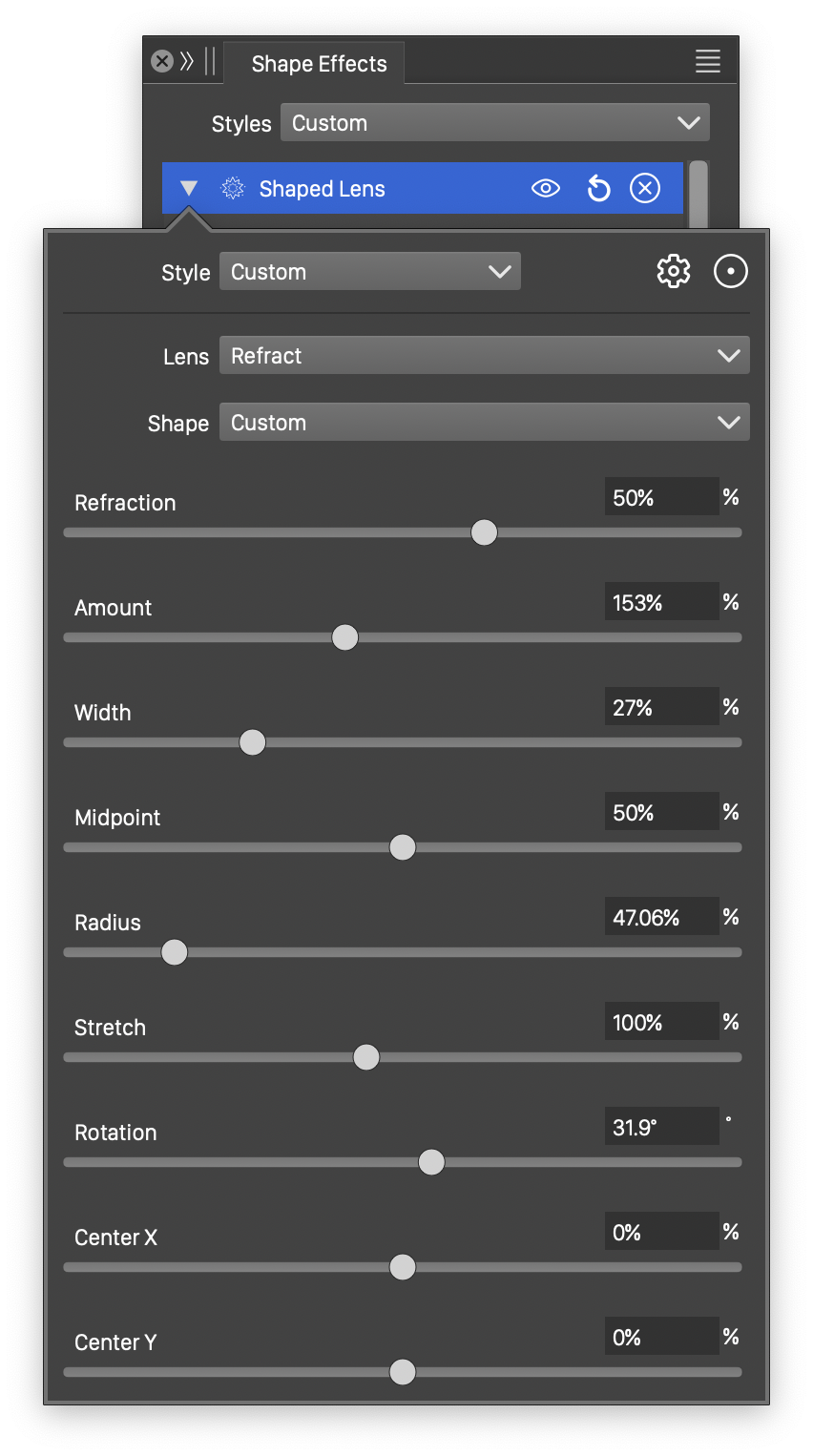Click the Amount value field

pos(660,603)
